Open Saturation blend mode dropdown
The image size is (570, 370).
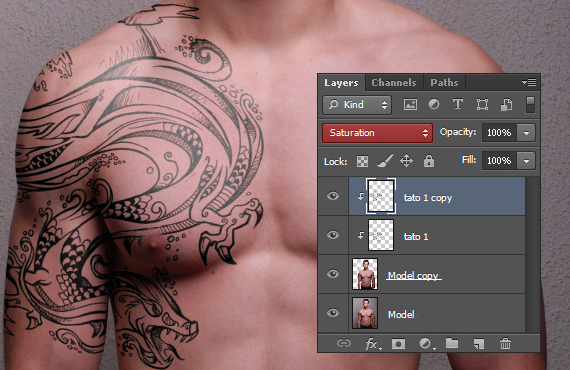click(x=377, y=133)
